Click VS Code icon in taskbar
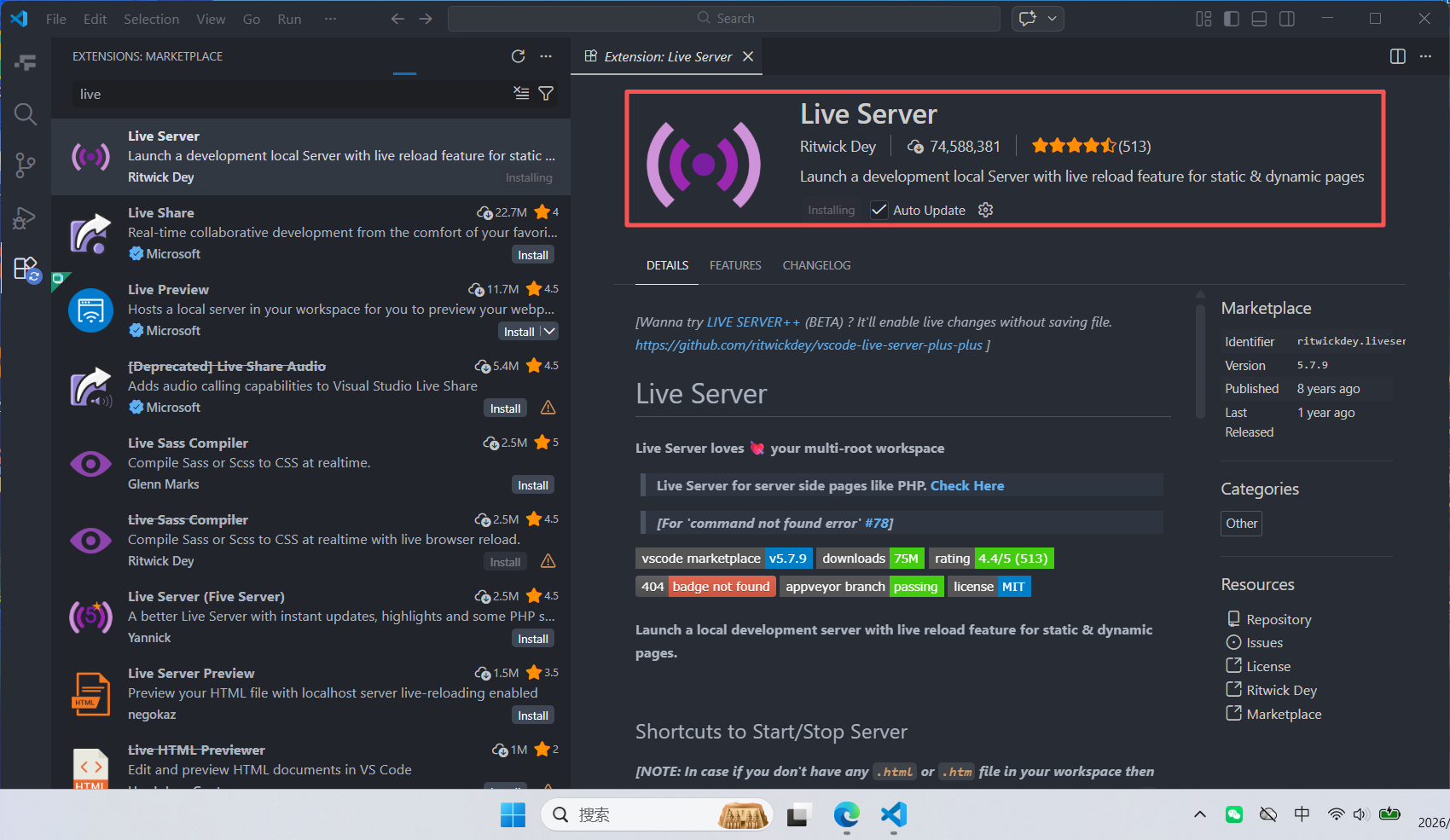Screen dimensions: 1450x840 pos(893,815)
